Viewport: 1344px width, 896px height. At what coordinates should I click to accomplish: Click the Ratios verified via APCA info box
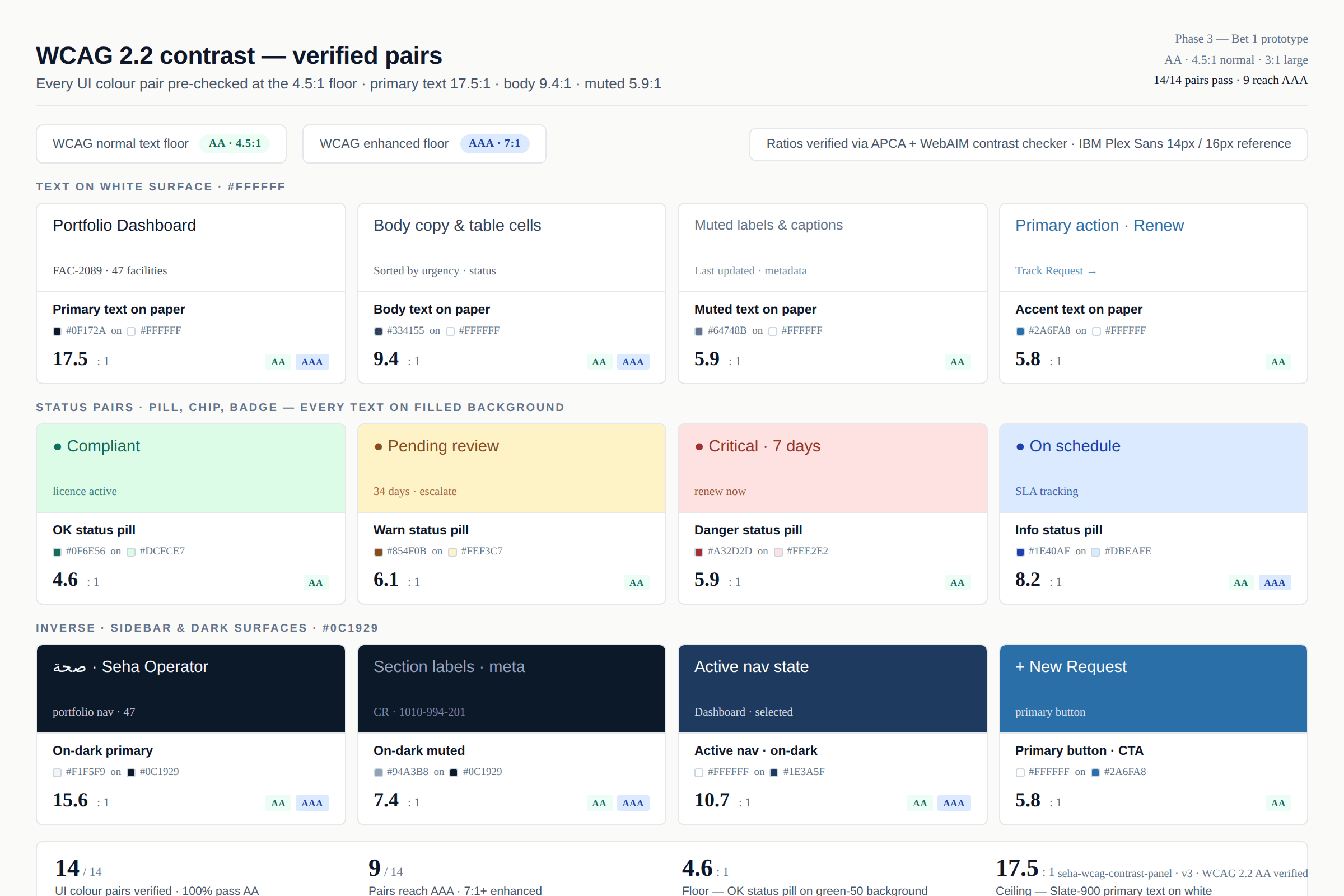(1028, 144)
